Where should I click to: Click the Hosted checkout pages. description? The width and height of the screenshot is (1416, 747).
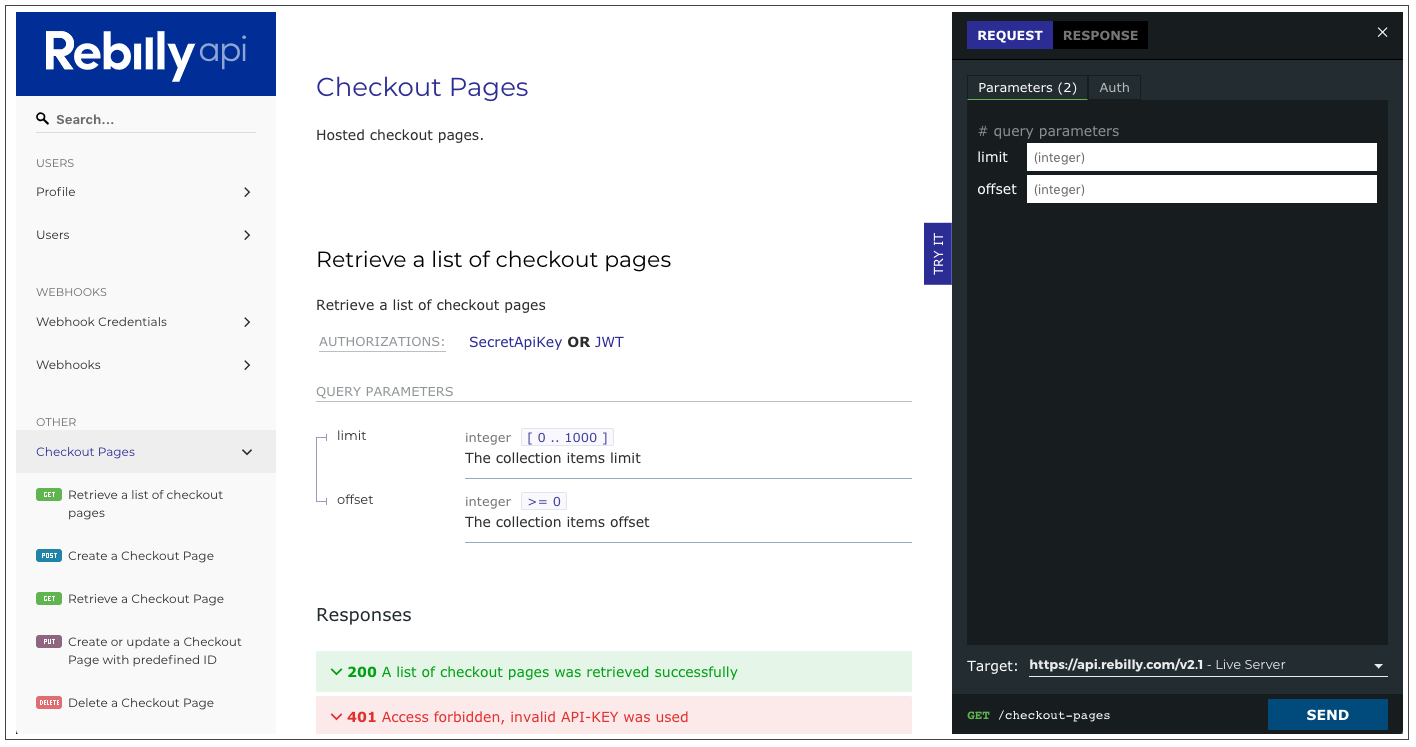[400, 135]
